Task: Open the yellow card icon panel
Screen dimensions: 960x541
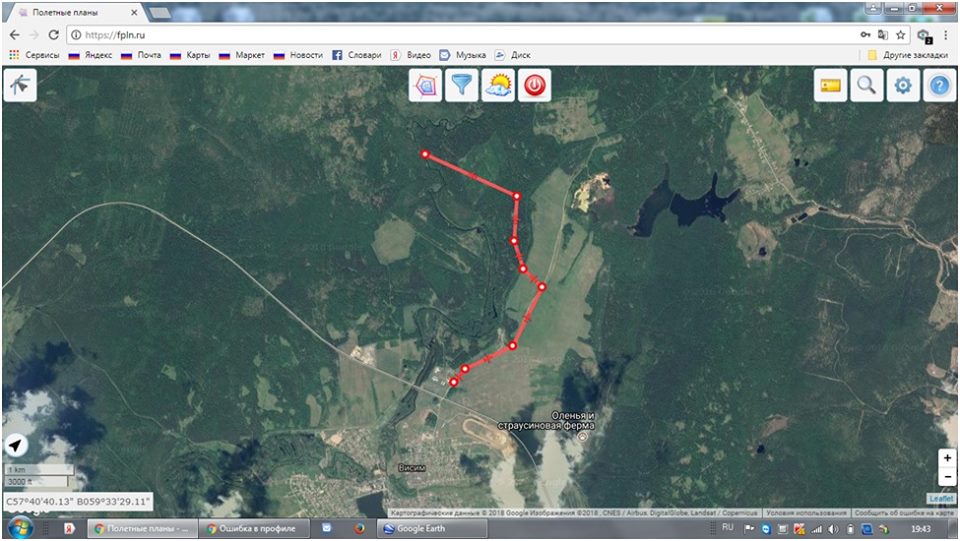Action: pyautogui.click(x=830, y=86)
